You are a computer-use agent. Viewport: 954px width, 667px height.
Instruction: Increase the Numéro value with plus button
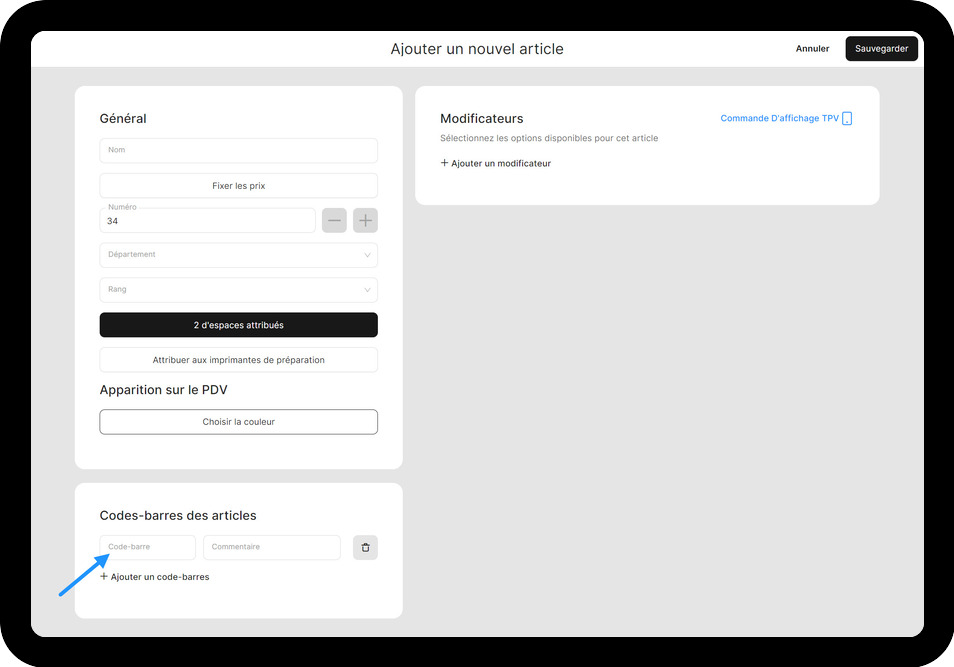pyautogui.click(x=366, y=221)
